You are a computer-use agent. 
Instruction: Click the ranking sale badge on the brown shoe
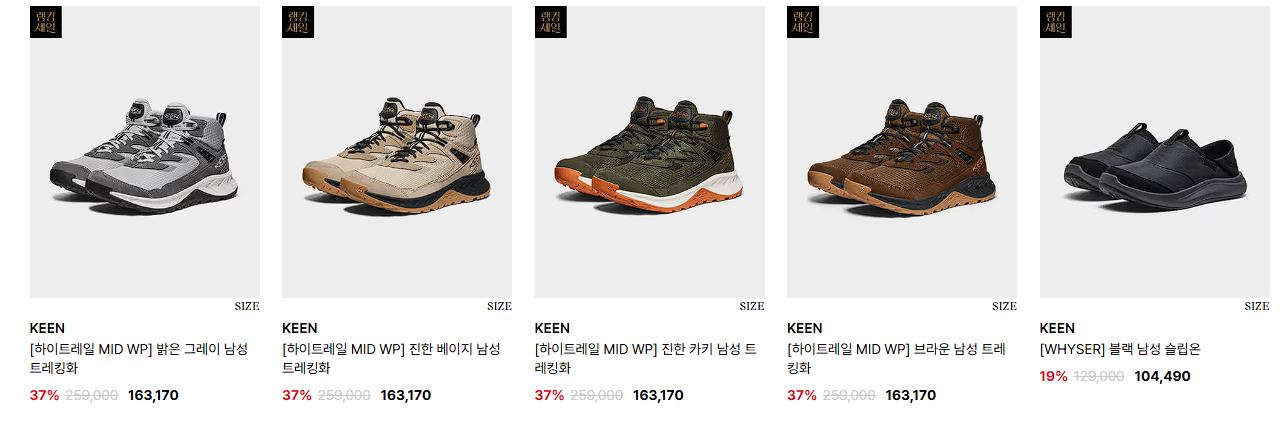point(803,22)
